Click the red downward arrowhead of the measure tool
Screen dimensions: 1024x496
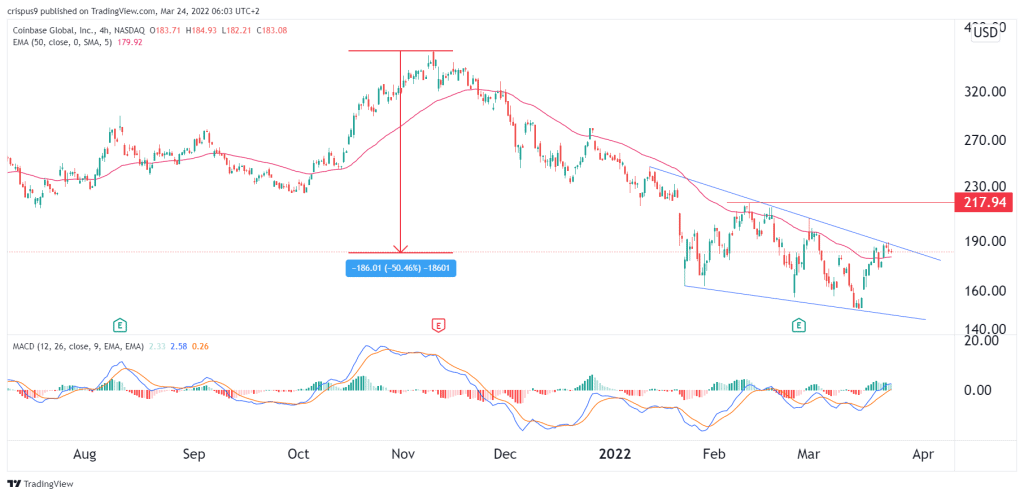[400, 248]
